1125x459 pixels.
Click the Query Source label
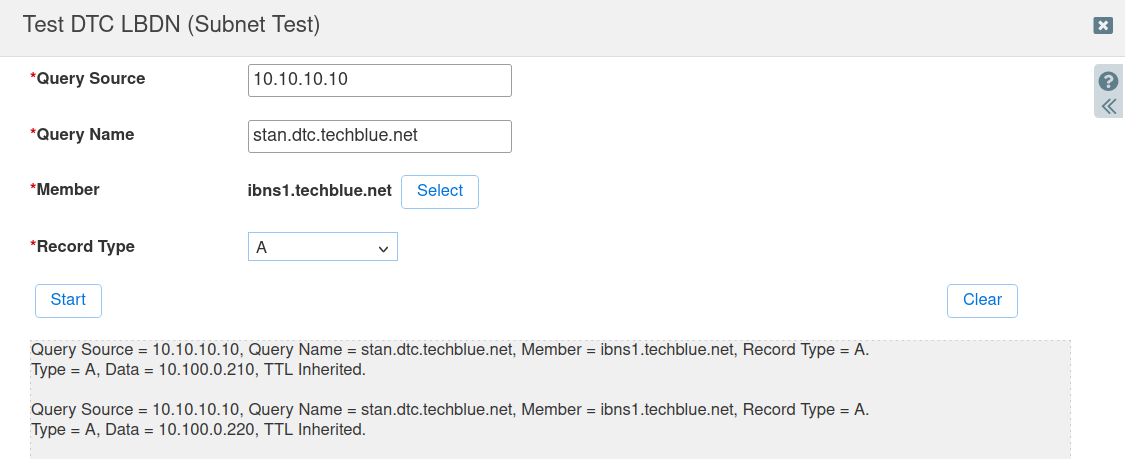coord(90,79)
